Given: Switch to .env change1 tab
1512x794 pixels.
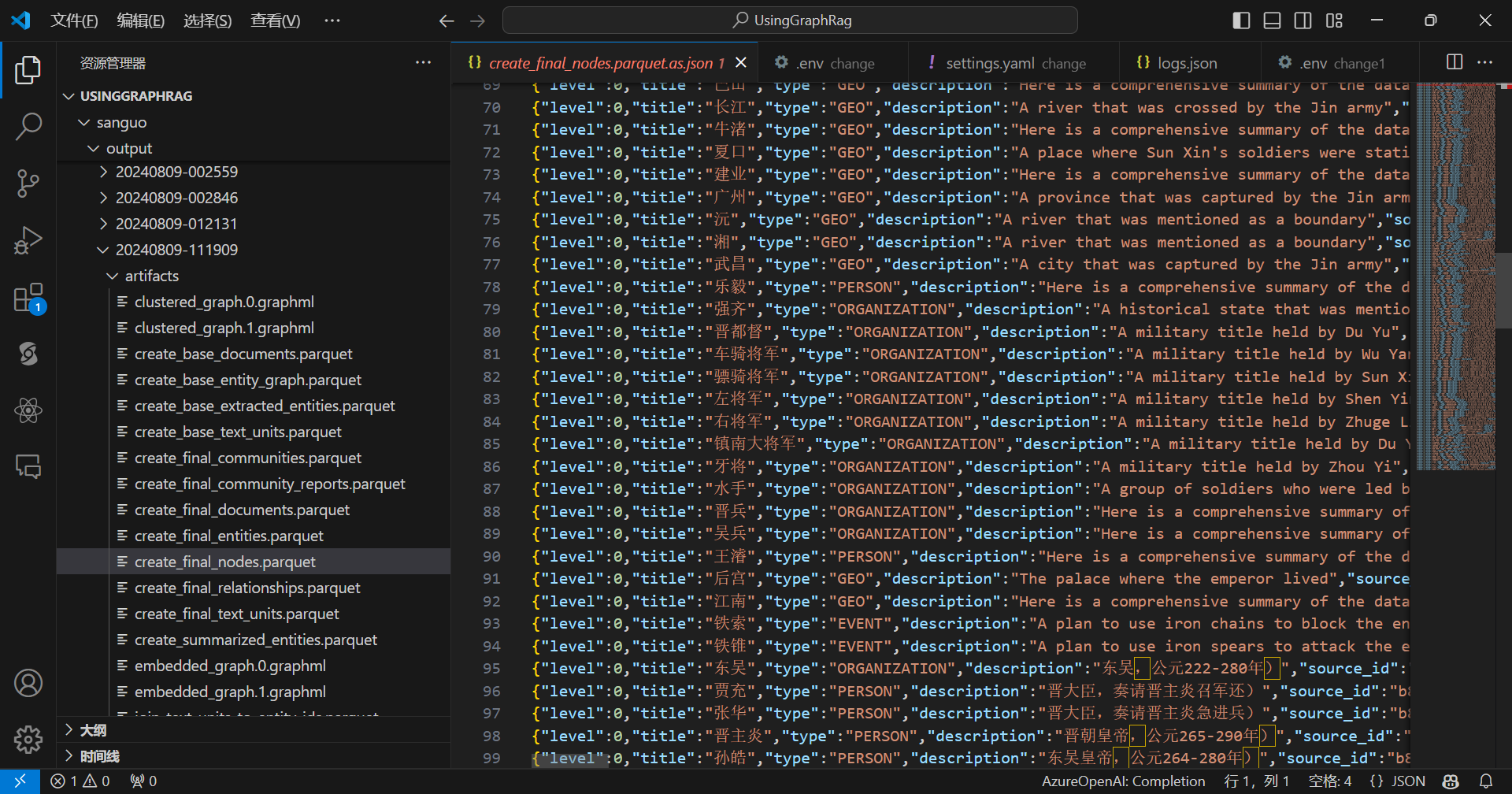Looking at the screenshot, I should 1340,63.
